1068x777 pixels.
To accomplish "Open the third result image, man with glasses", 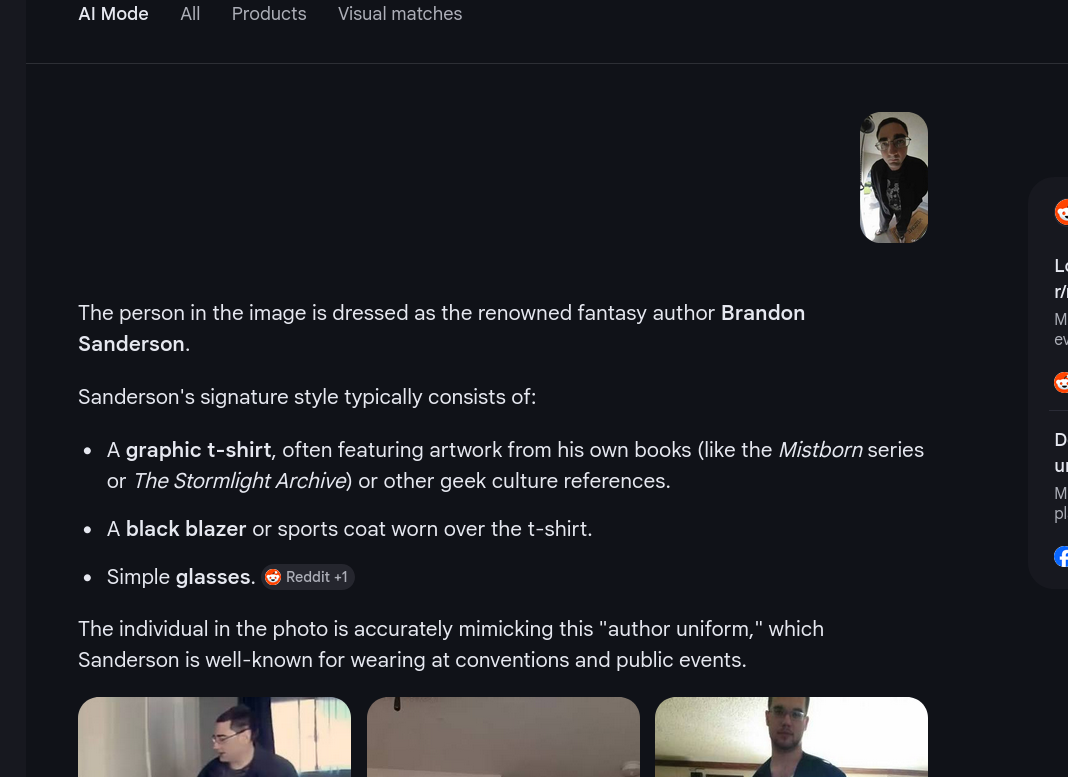I will pyautogui.click(x=791, y=737).
